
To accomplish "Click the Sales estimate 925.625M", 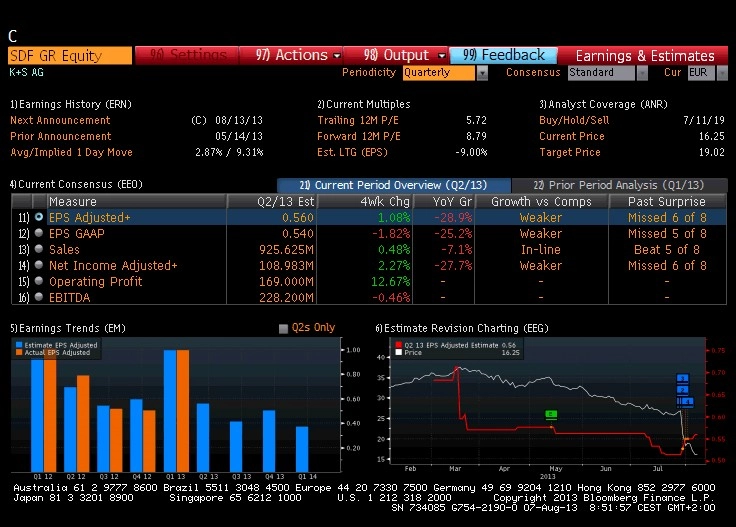I will tap(286, 250).
